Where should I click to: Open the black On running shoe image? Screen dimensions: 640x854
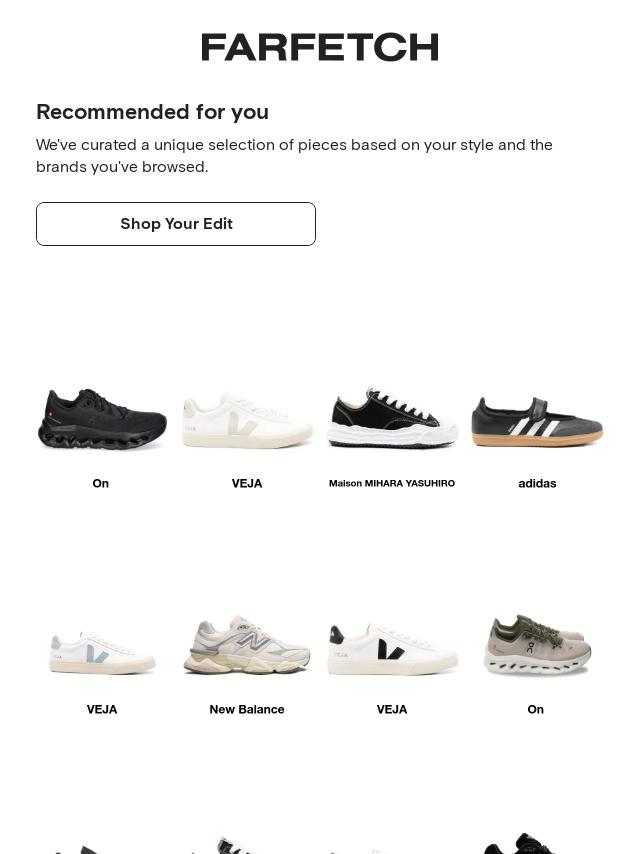tap(102, 419)
